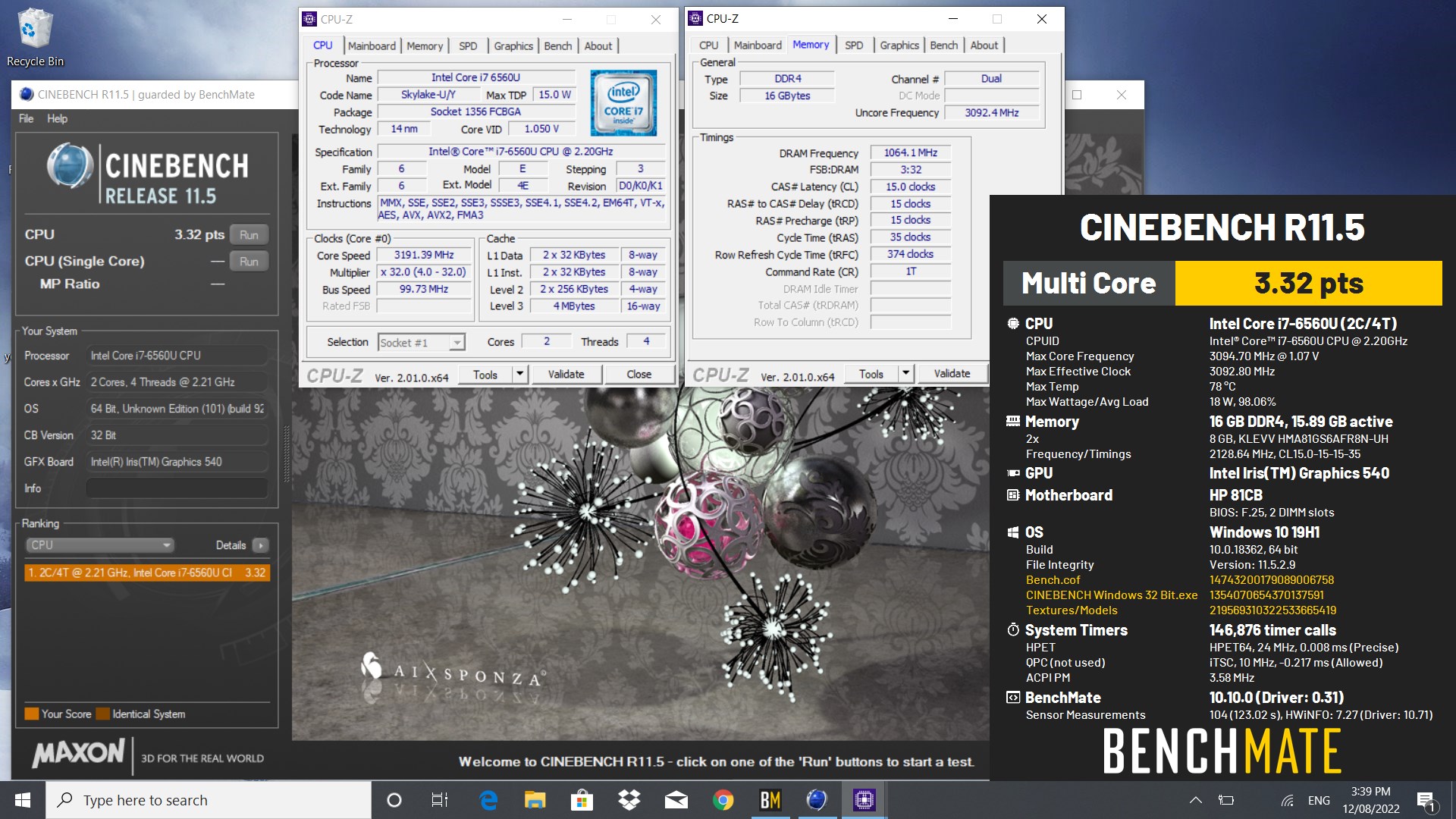Expand Tools dropdown arrow in left CPU-Z
The width and height of the screenshot is (1456, 819).
(x=519, y=374)
